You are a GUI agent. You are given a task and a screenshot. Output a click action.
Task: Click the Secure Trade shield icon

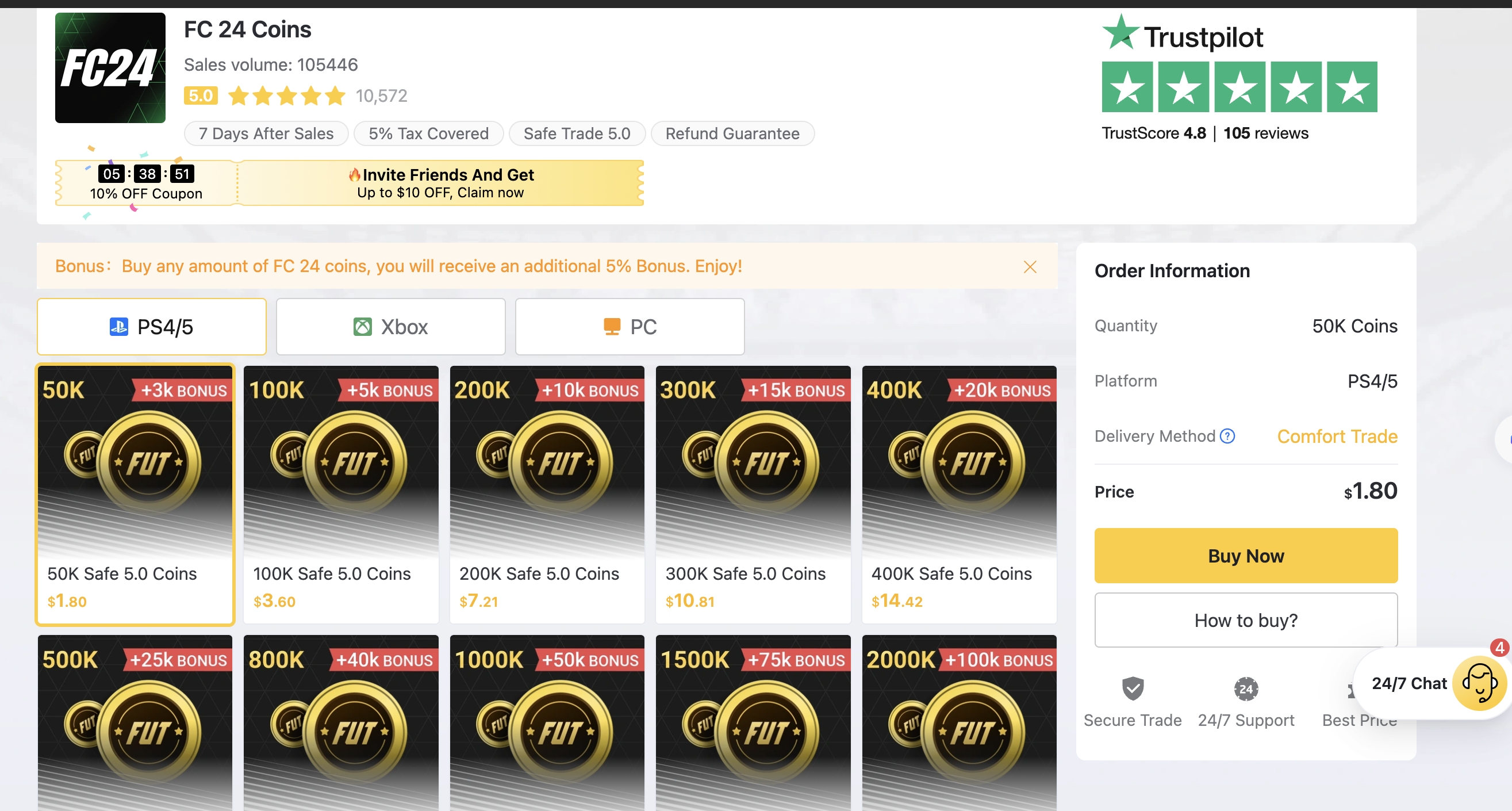[1132, 688]
